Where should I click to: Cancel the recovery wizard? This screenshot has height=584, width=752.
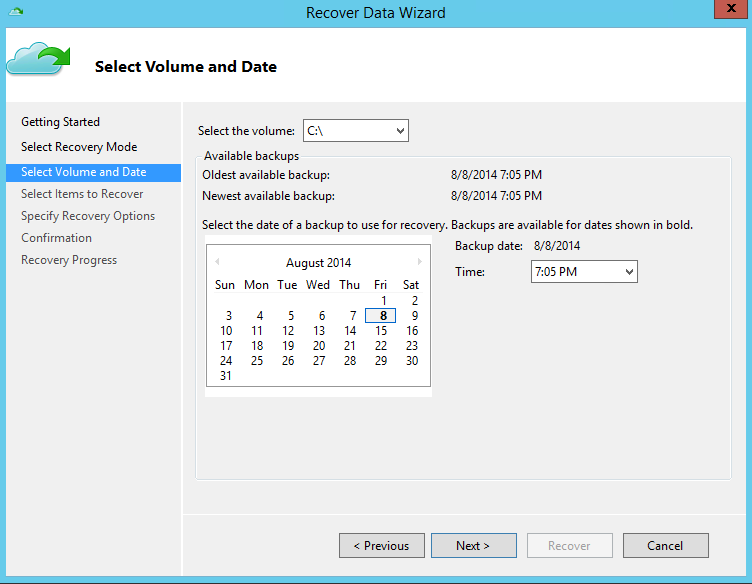click(666, 546)
